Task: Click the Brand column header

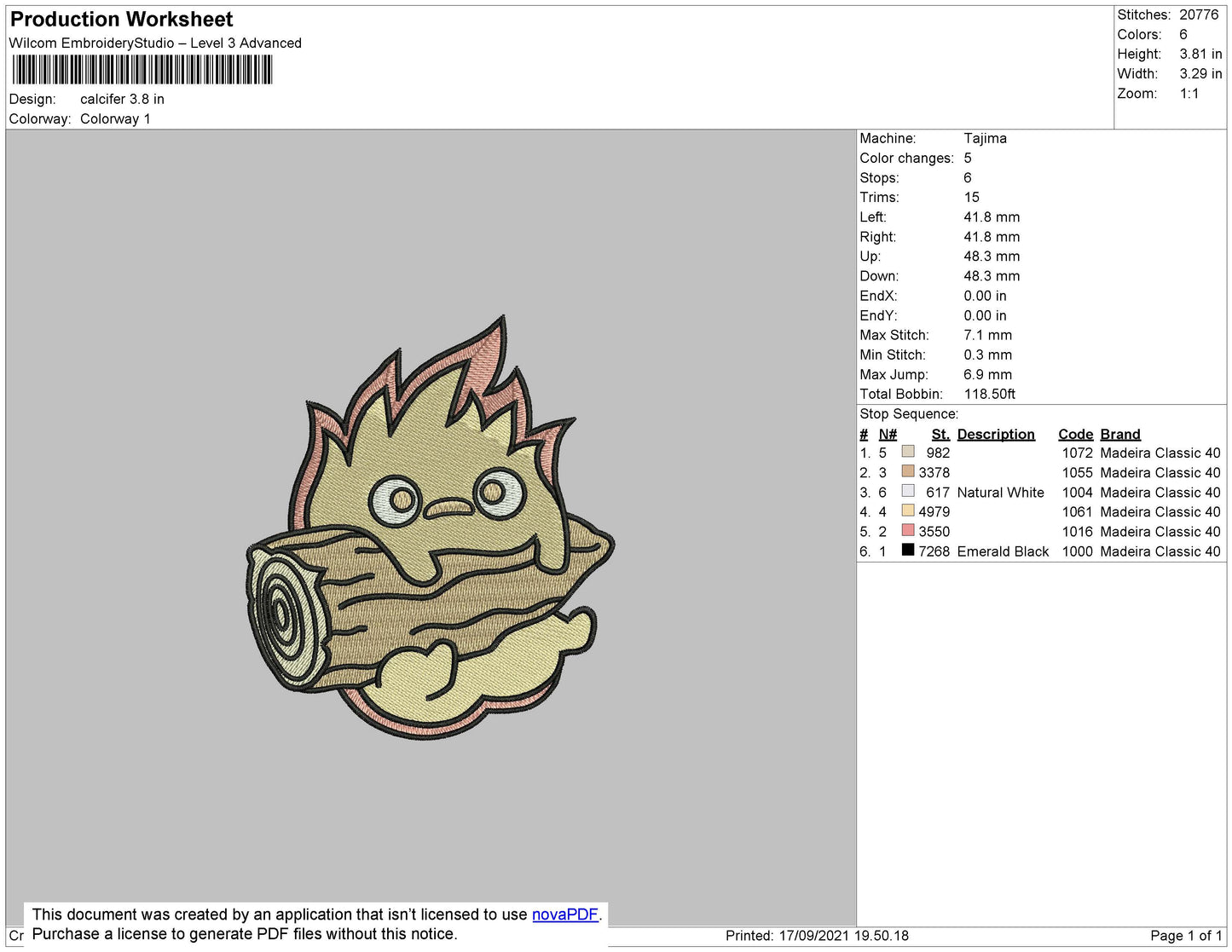Action: click(1119, 434)
